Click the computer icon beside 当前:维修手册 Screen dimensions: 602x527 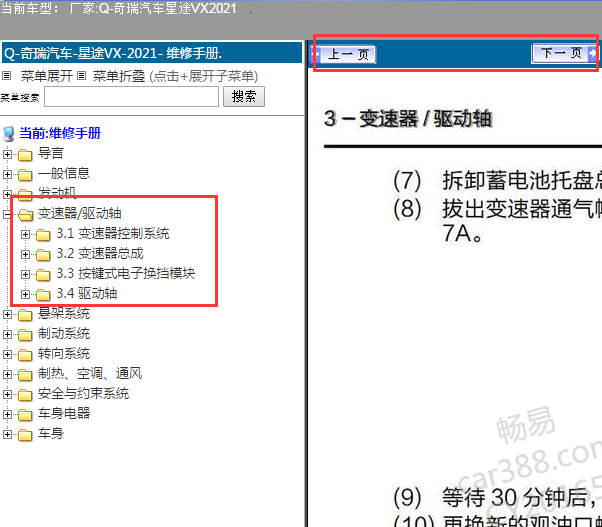click(9, 134)
